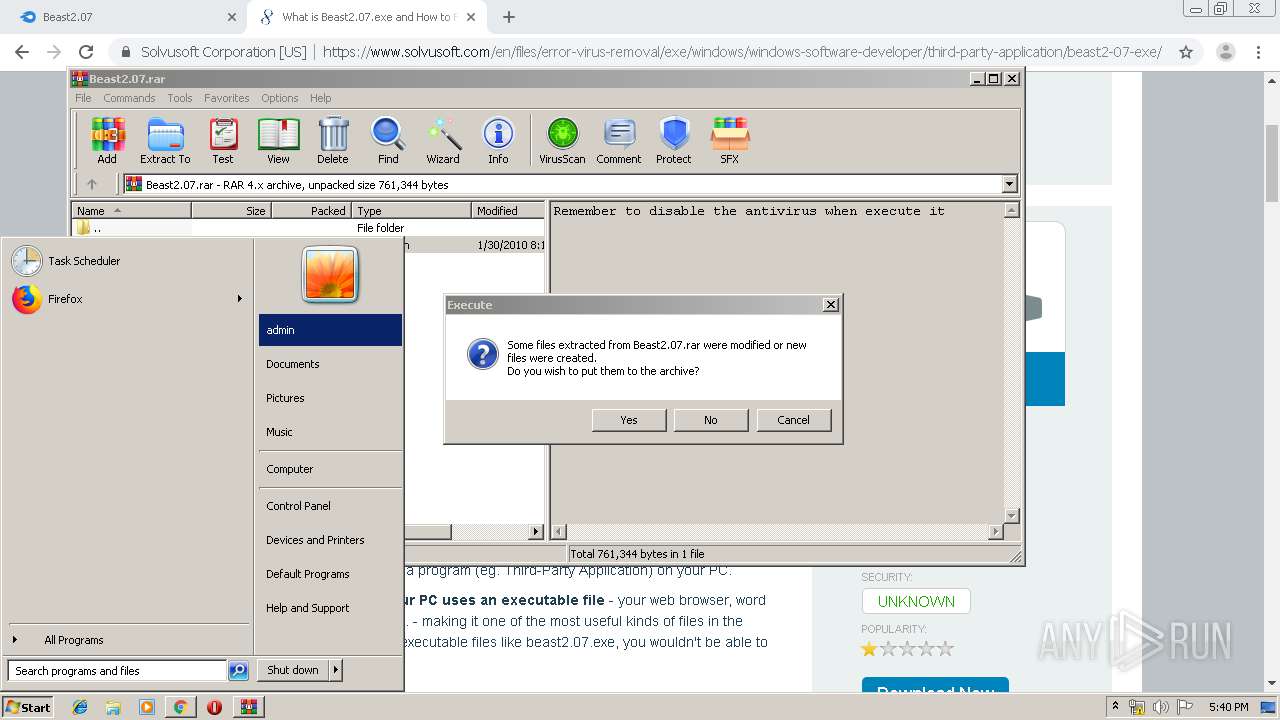
Task: Click the View file icon
Action: tap(278, 140)
